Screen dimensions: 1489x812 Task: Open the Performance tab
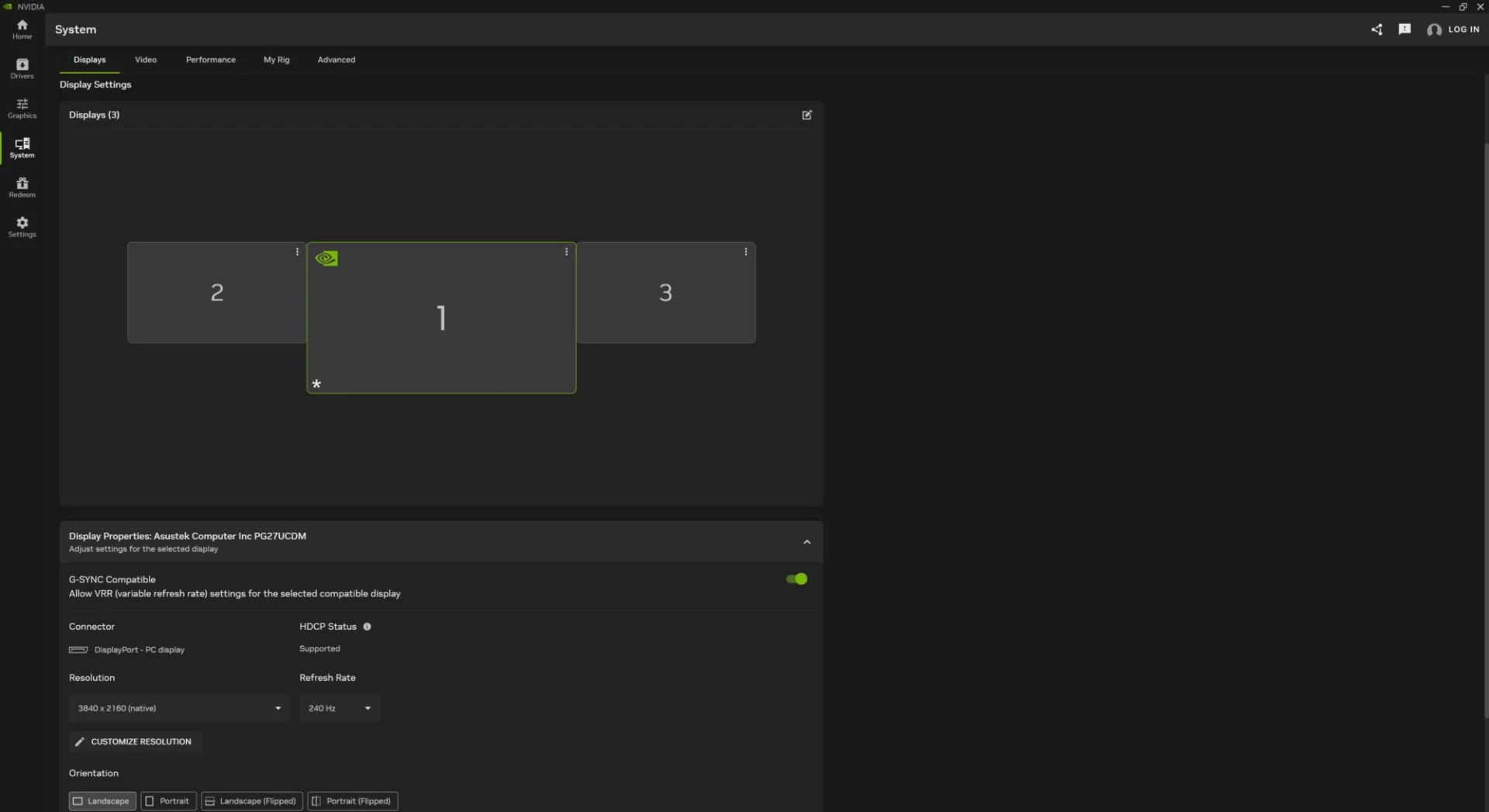pos(211,60)
